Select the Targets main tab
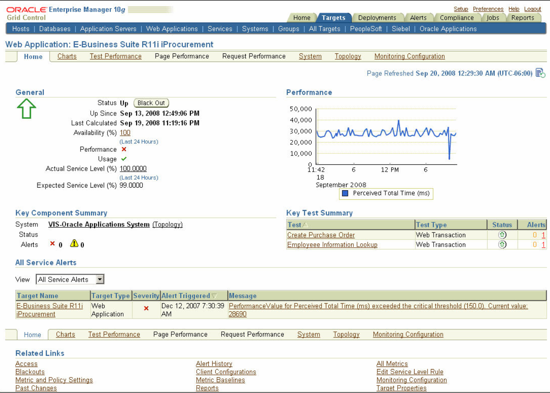Screen dimensions: 550x393 click(333, 18)
